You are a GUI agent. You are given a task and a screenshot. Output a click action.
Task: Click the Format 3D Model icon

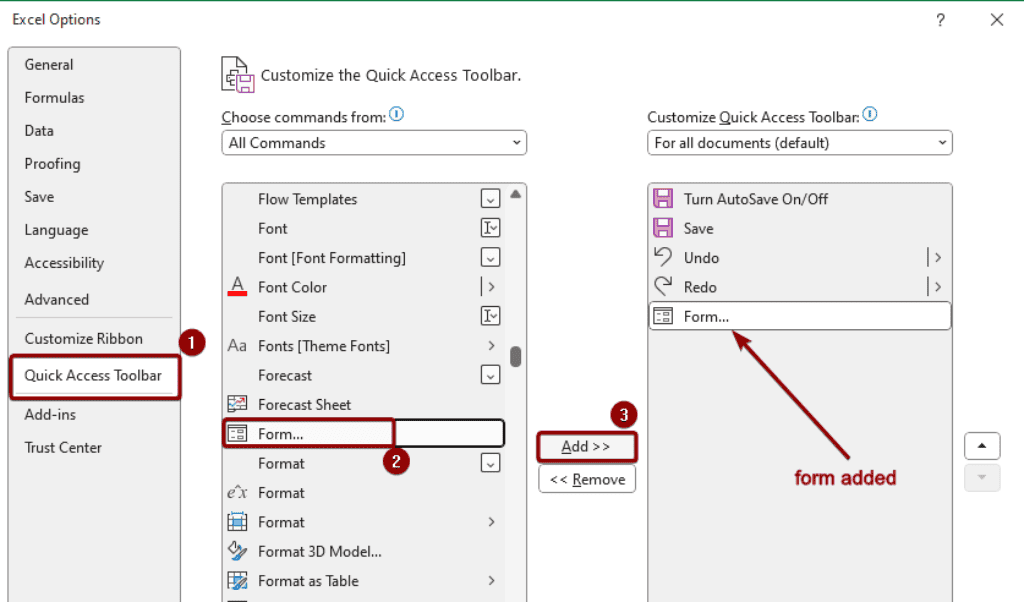[237, 551]
